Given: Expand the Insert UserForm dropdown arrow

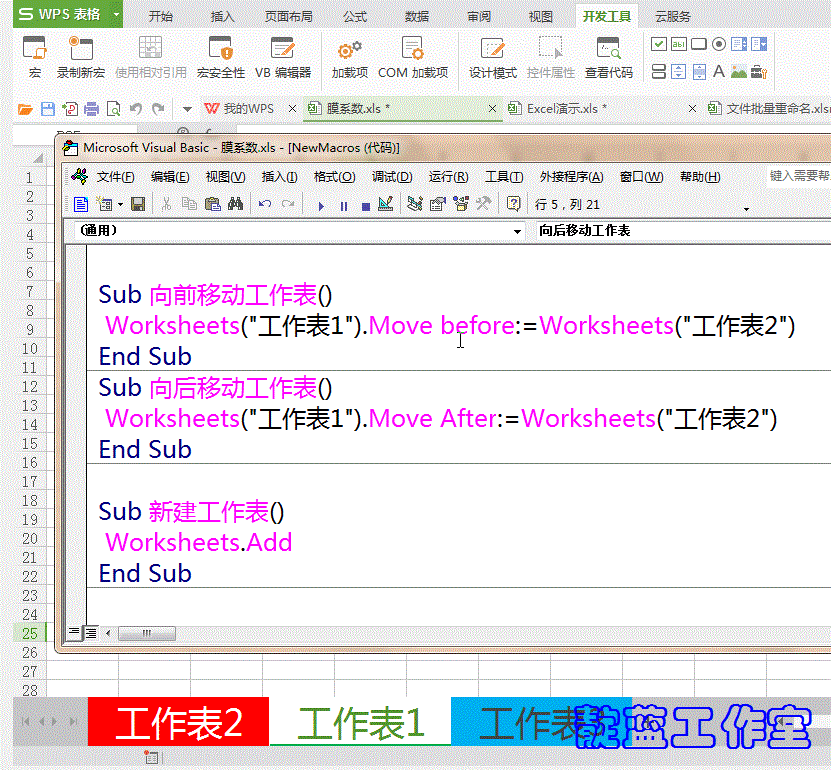Looking at the screenshot, I should (119, 204).
